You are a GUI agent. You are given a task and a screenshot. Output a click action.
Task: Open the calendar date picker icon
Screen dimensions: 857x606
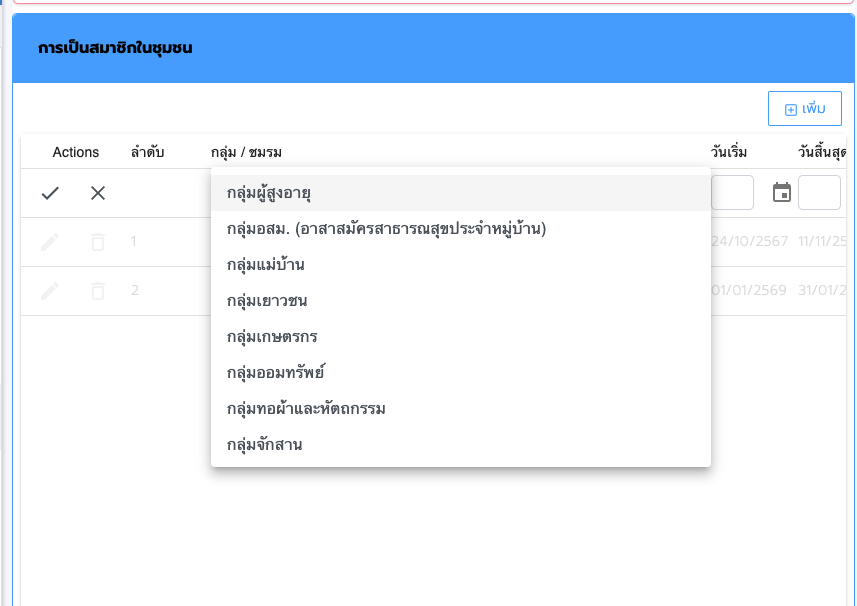point(782,192)
